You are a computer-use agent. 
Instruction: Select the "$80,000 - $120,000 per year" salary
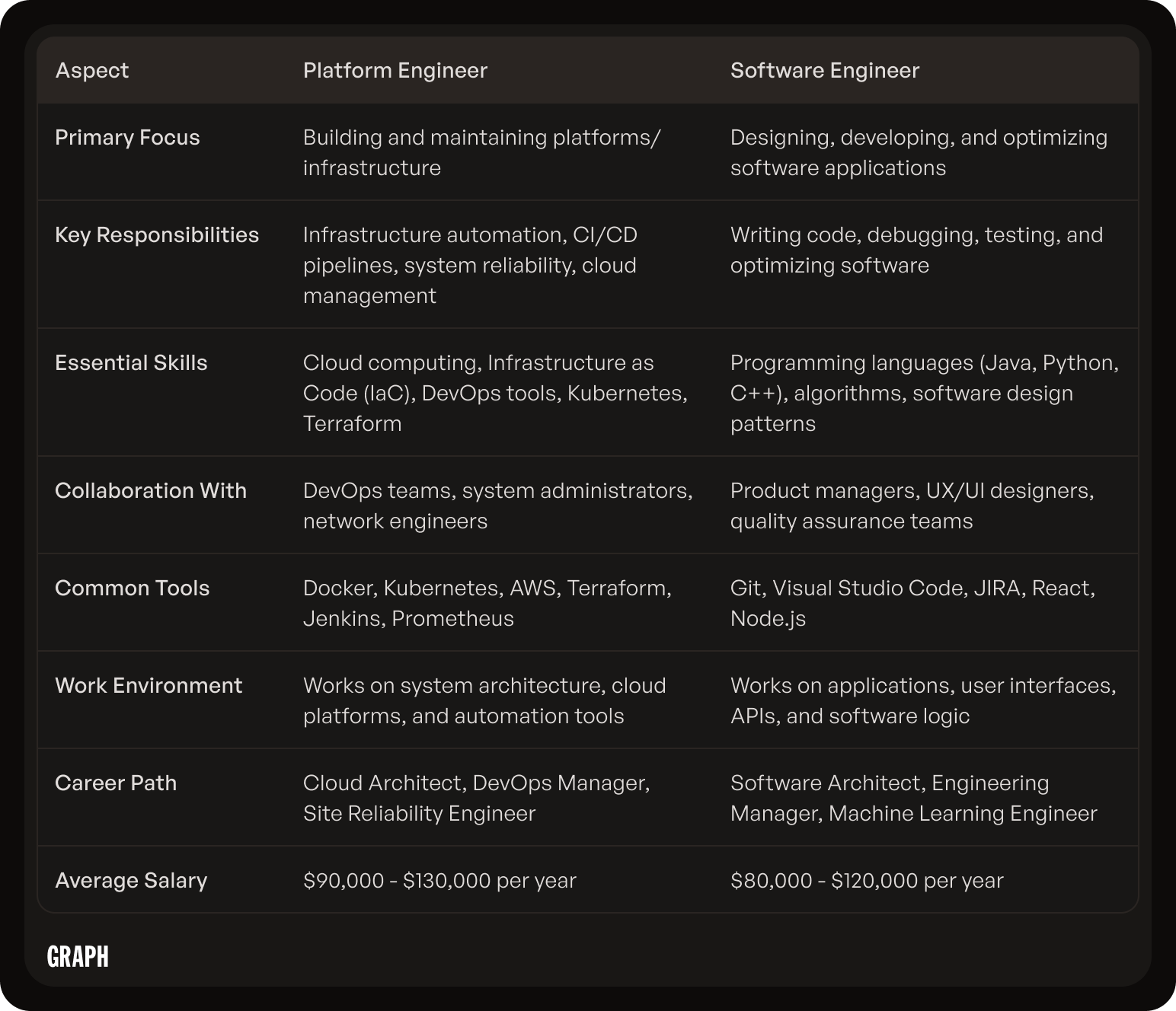tap(867, 881)
